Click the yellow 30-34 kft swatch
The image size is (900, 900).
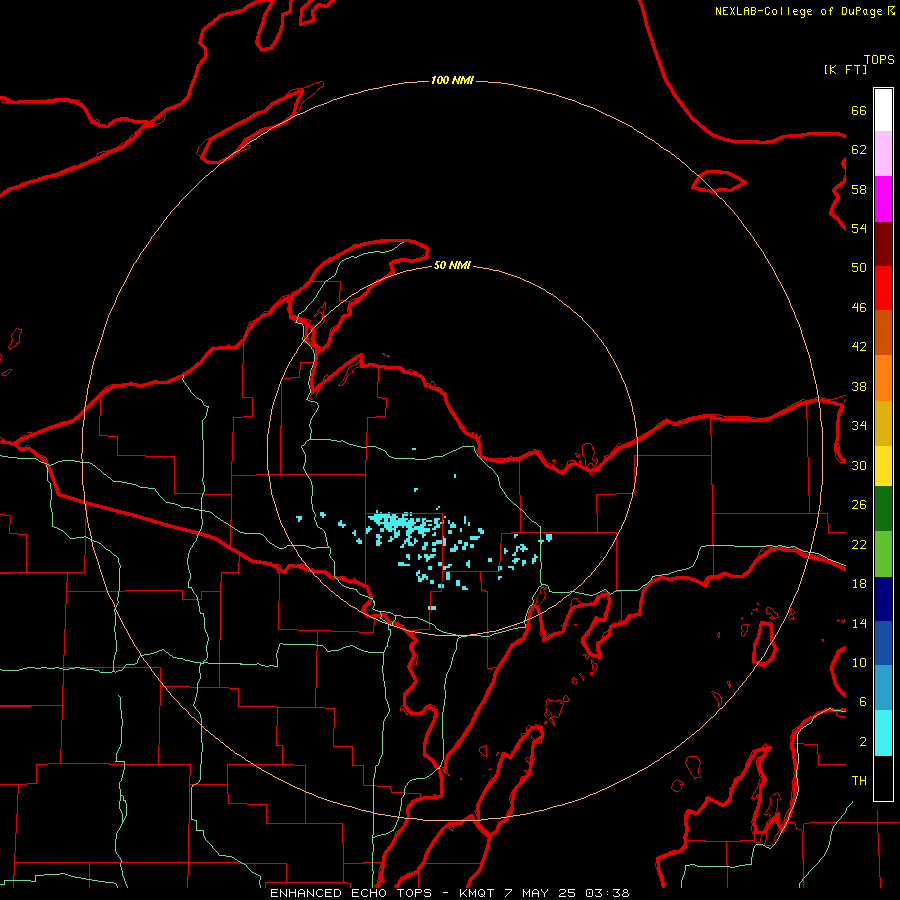tap(883, 466)
